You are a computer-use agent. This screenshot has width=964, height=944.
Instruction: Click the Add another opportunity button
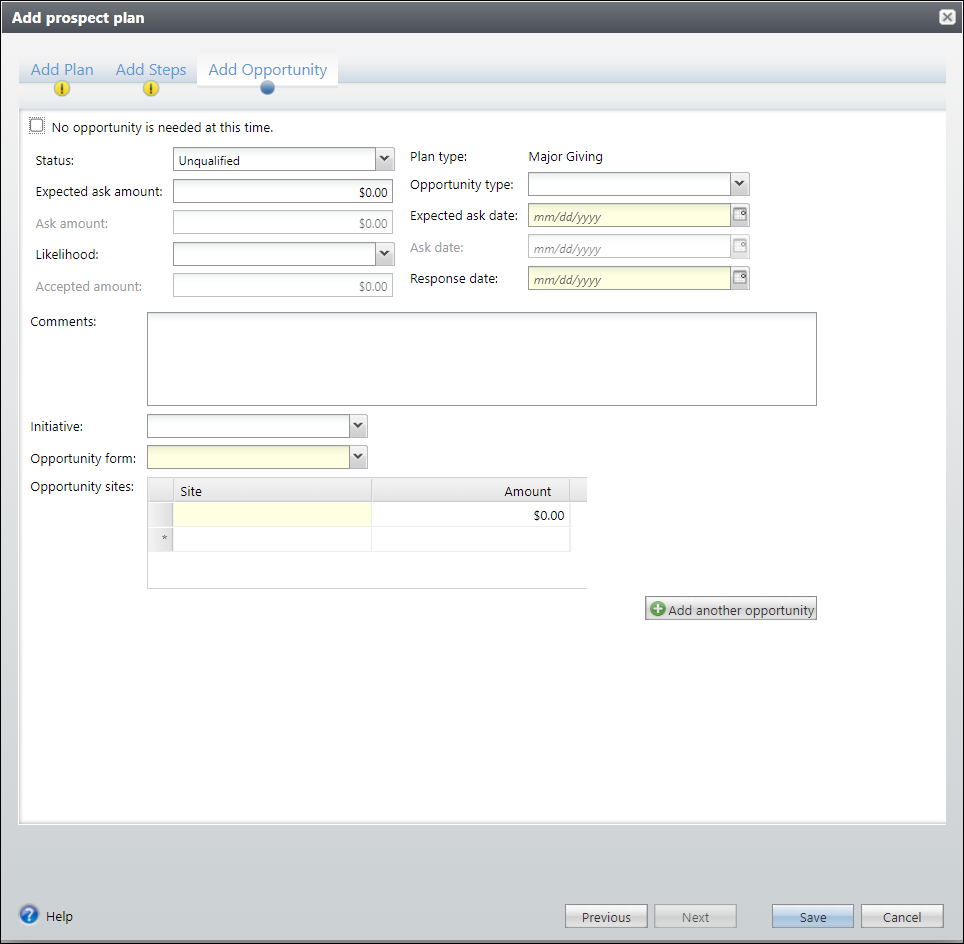point(731,609)
